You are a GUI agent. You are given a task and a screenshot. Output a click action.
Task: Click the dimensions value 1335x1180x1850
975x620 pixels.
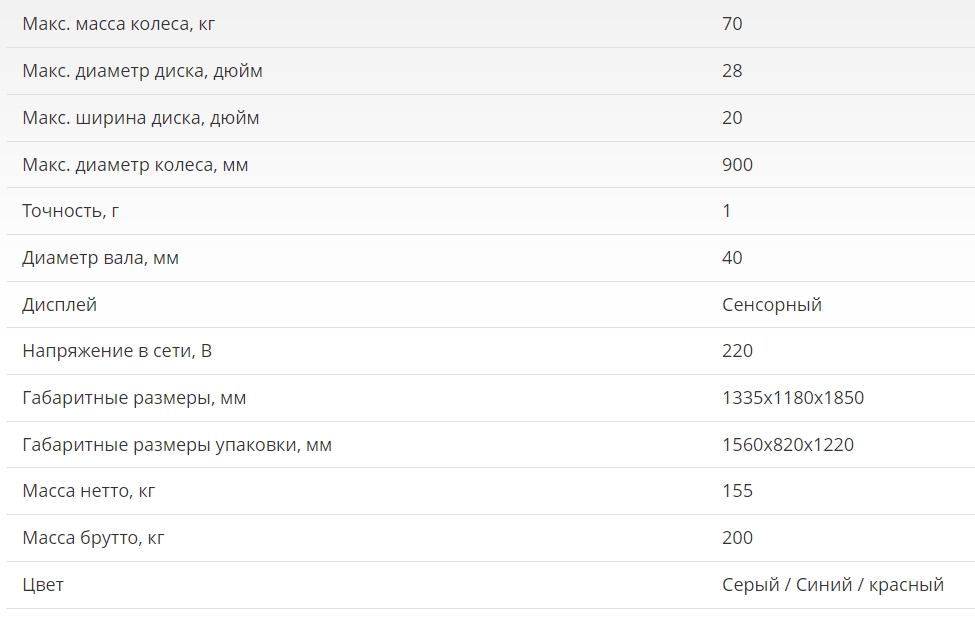click(792, 398)
